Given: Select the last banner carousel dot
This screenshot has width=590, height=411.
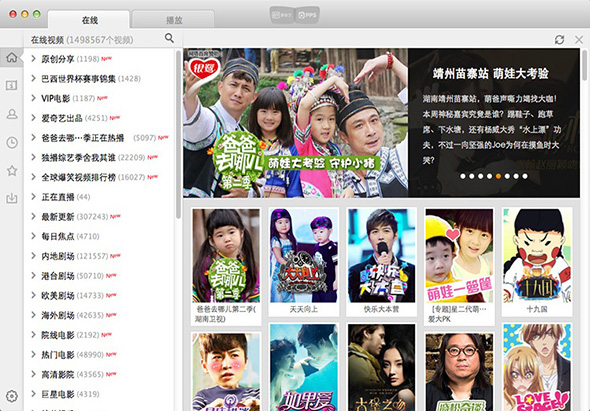Looking at the screenshot, I should pyautogui.click(x=525, y=176).
